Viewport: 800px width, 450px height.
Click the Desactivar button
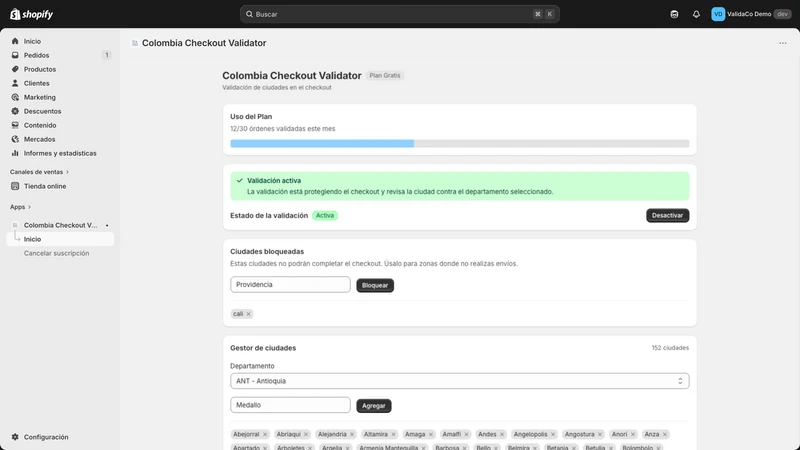point(667,215)
